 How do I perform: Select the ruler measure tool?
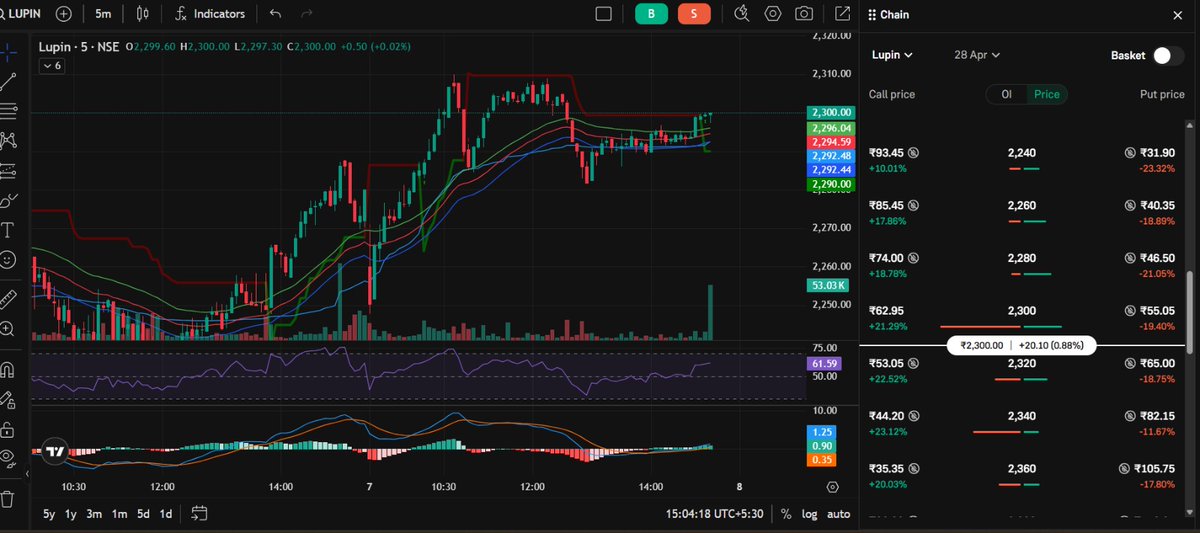[x=8, y=298]
